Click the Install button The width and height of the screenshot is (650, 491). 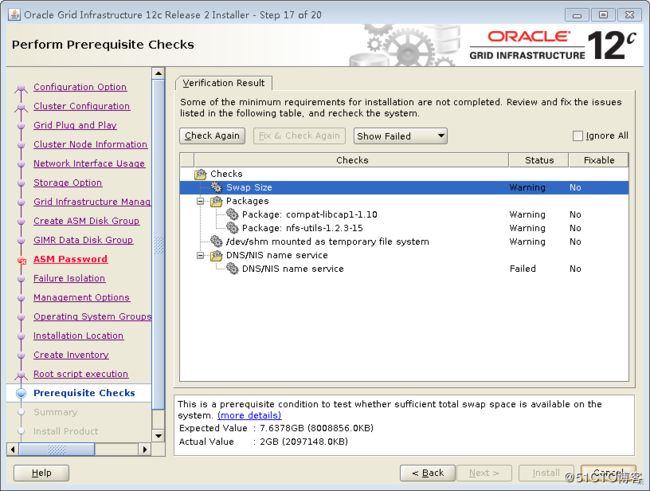(546, 473)
